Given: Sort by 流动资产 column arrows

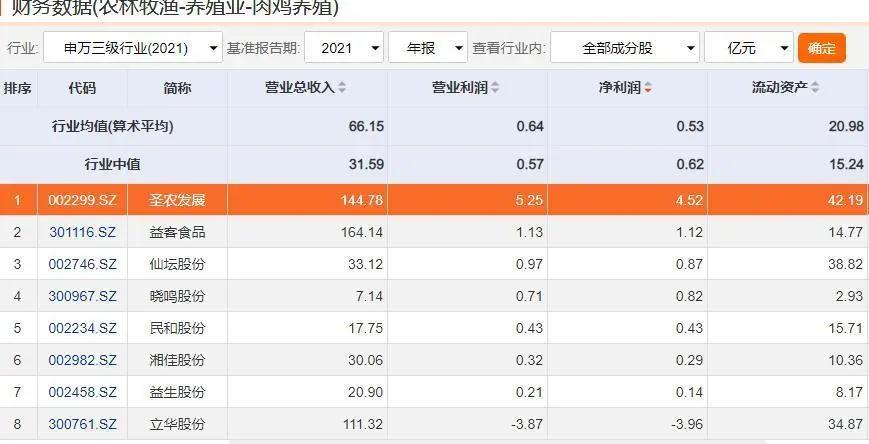Looking at the screenshot, I should coord(814,88).
